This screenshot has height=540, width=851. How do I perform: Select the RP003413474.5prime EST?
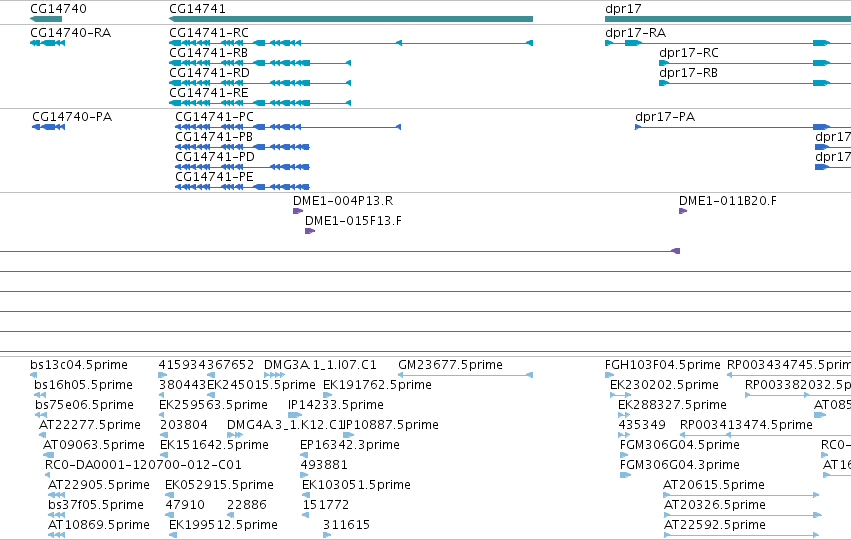[746, 425]
